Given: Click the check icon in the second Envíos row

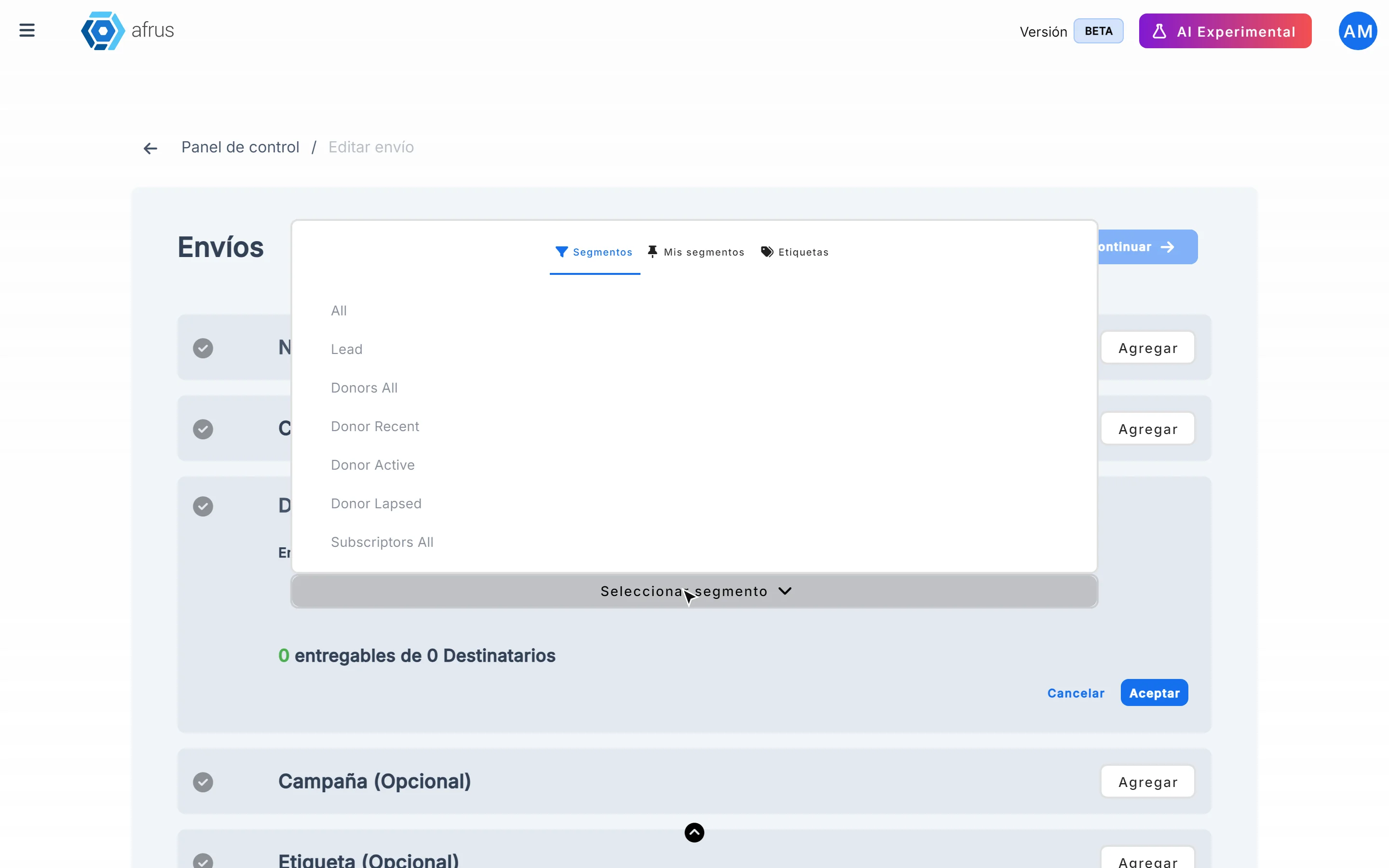Looking at the screenshot, I should [x=203, y=429].
